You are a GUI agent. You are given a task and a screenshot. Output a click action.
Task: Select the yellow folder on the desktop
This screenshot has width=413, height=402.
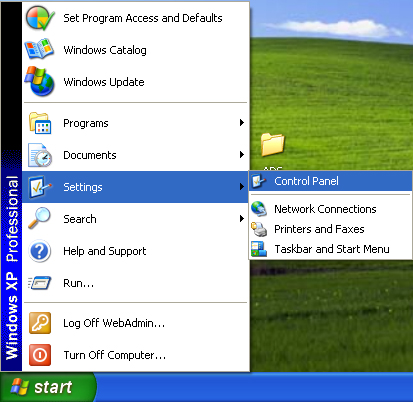273,145
